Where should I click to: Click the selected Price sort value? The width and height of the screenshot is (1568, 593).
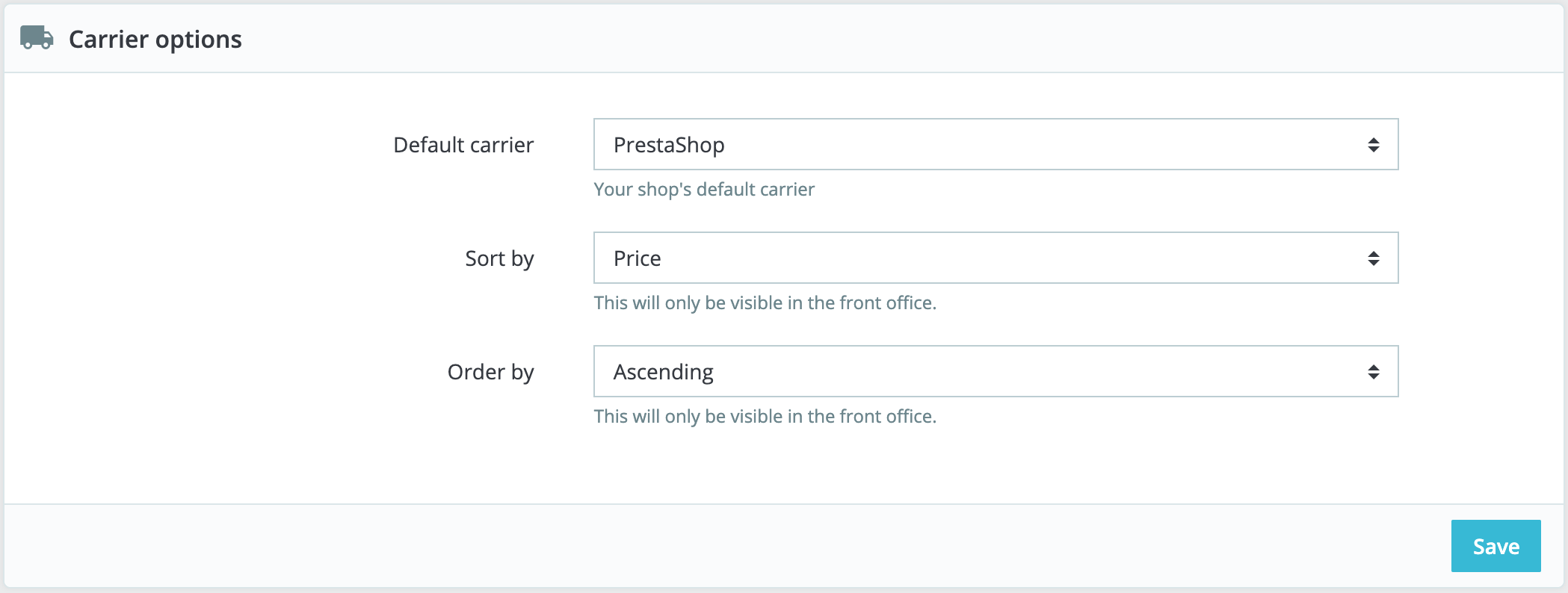coord(637,258)
